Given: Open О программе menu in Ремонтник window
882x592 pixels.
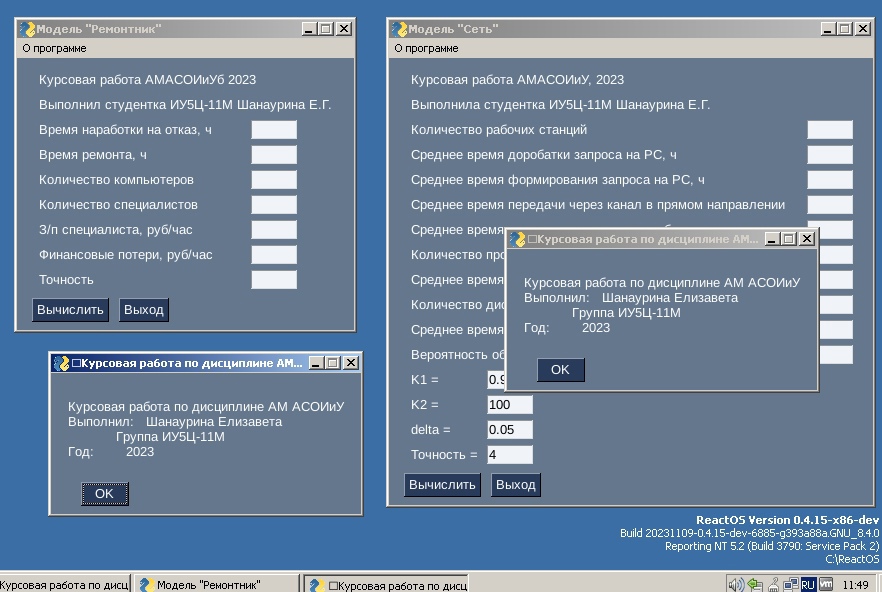Looking at the screenshot, I should tap(54, 48).
